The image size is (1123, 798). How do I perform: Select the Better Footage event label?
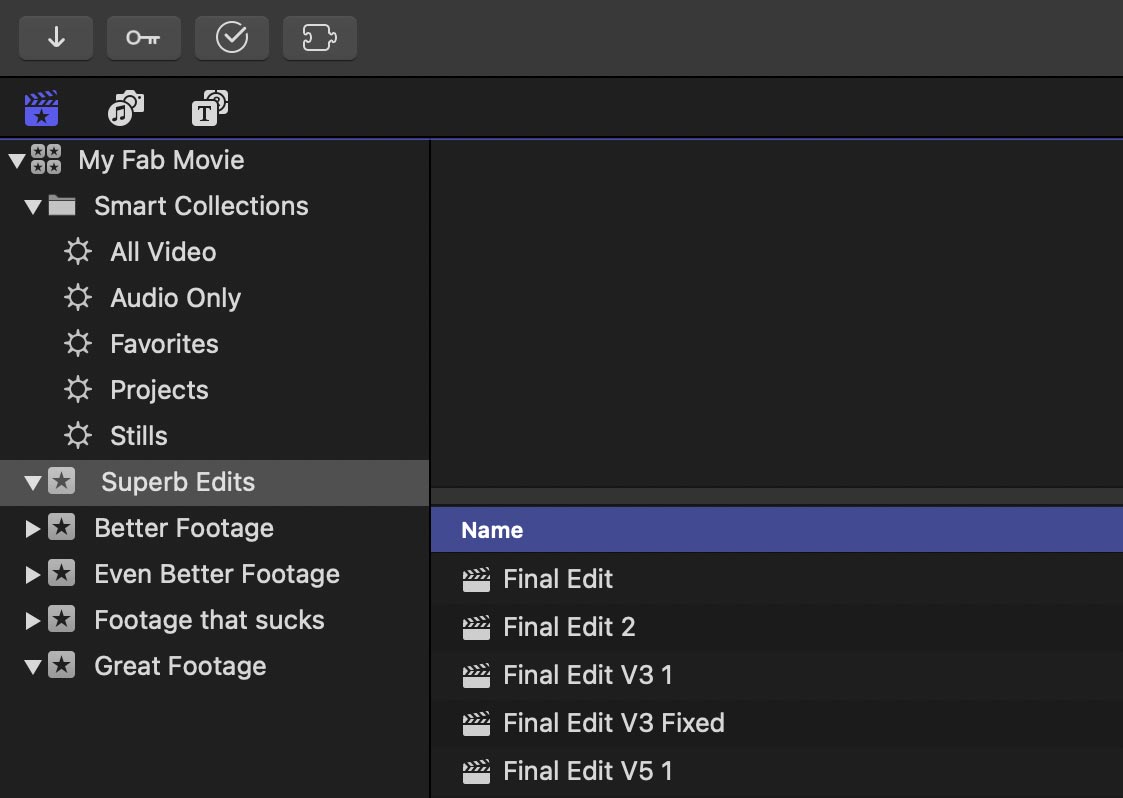(184, 529)
